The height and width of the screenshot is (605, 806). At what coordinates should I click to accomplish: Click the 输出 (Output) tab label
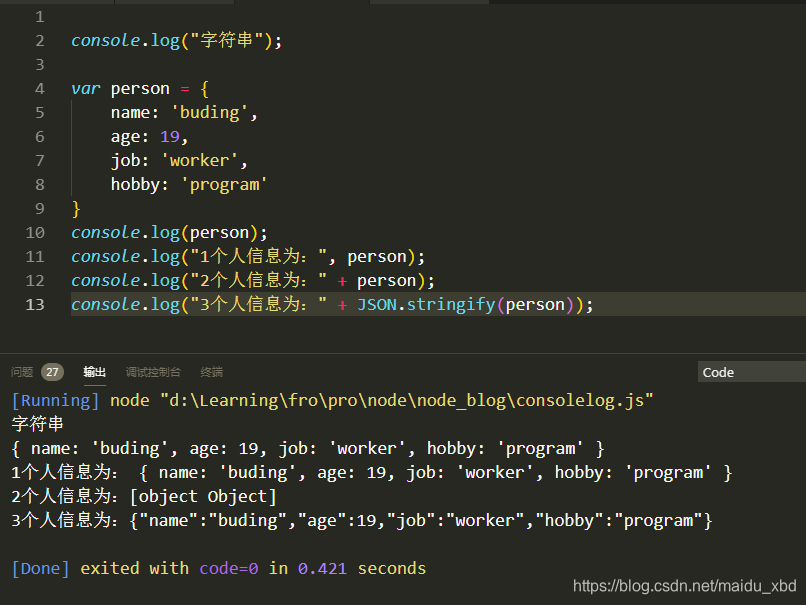(x=94, y=371)
